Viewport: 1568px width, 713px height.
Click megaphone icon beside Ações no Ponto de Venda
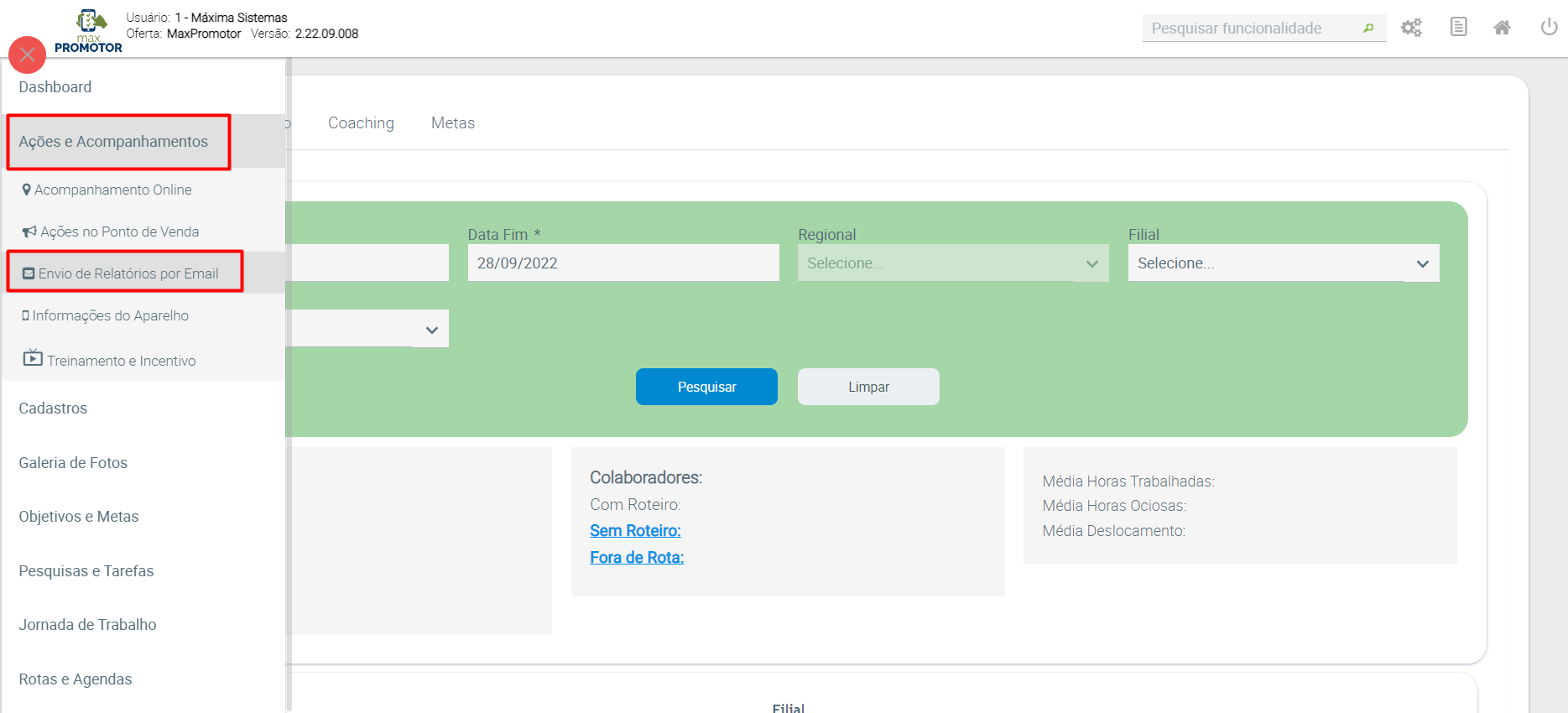(29, 232)
